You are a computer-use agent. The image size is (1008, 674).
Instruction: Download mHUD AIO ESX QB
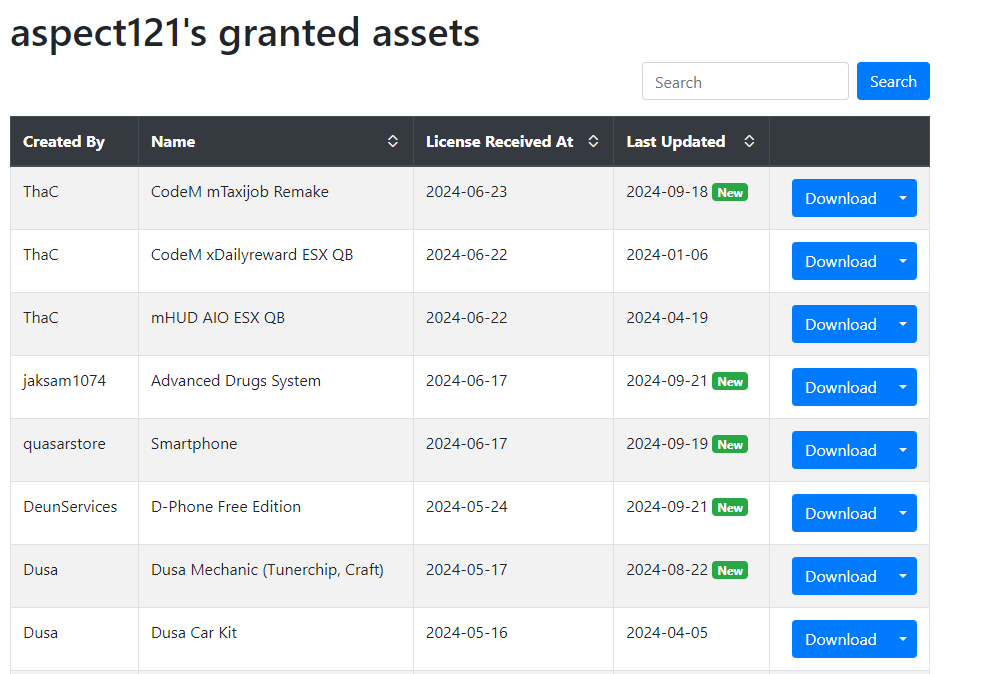tap(840, 324)
